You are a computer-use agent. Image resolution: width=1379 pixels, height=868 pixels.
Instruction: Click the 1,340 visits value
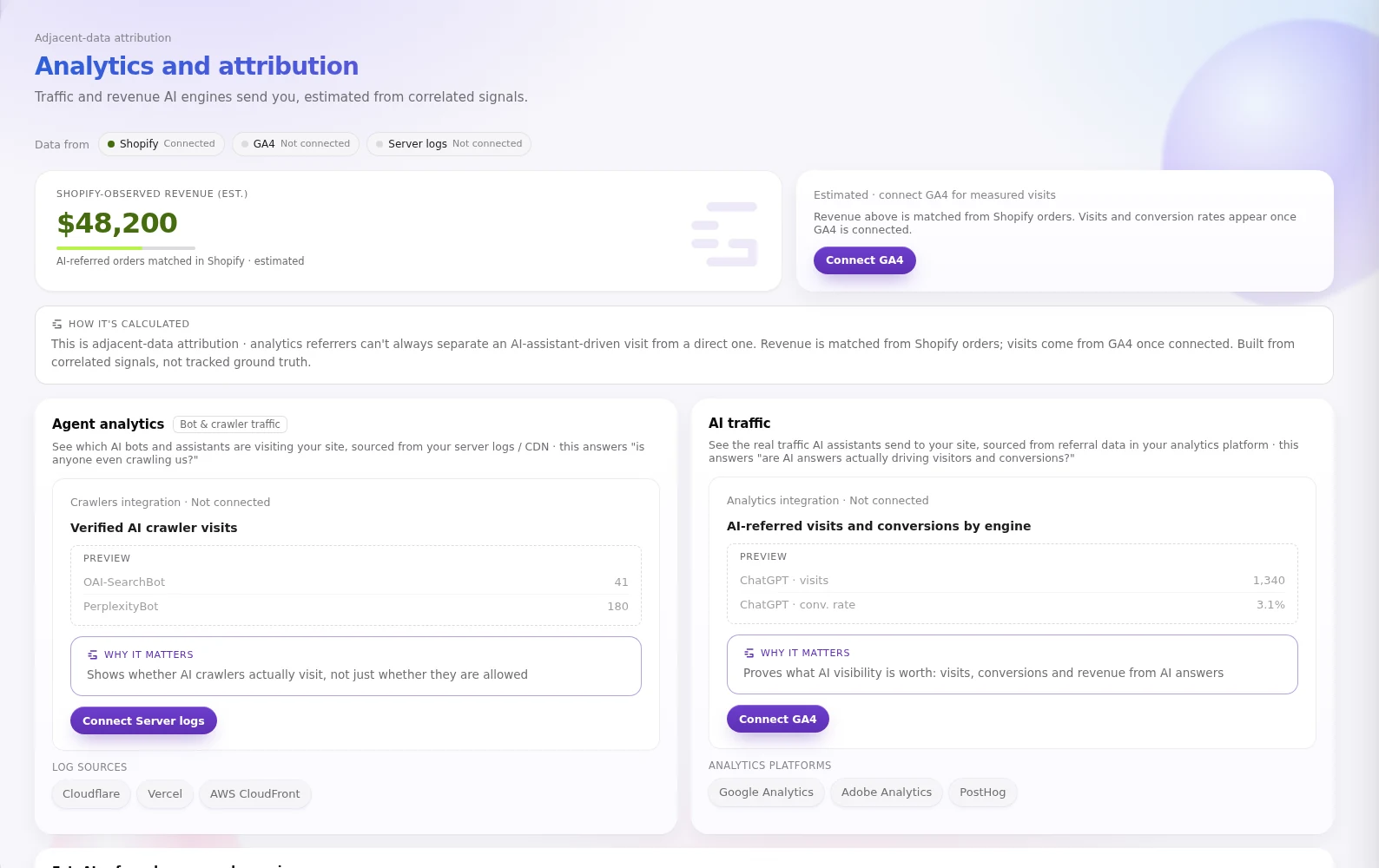click(x=1269, y=581)
